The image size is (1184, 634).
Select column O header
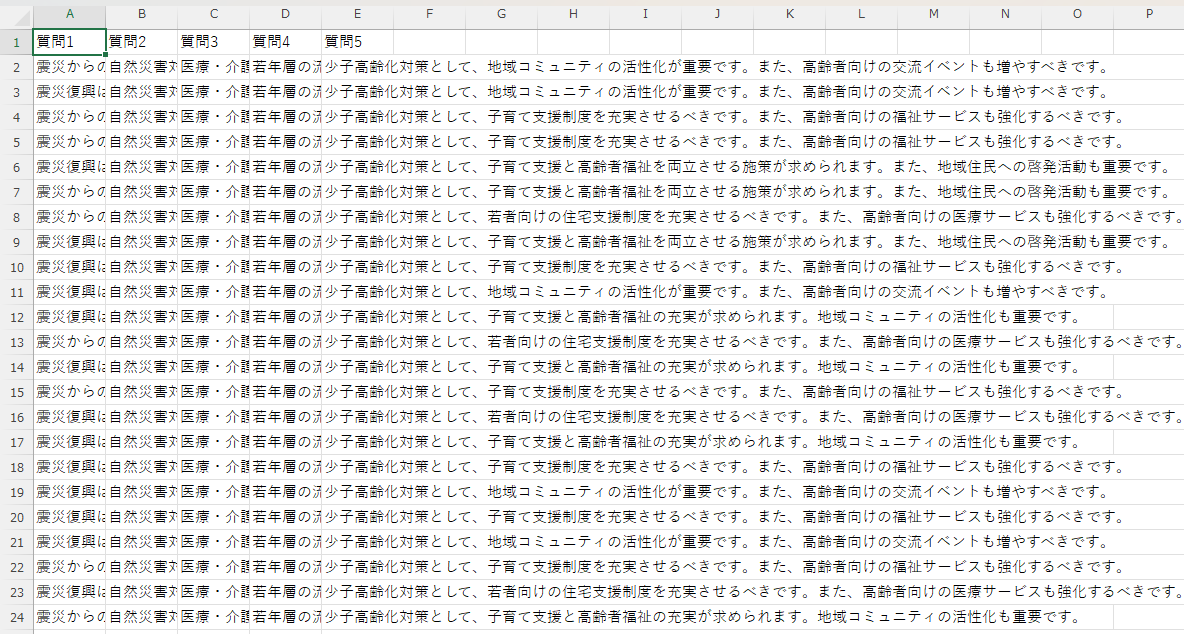click(1077, 14)
